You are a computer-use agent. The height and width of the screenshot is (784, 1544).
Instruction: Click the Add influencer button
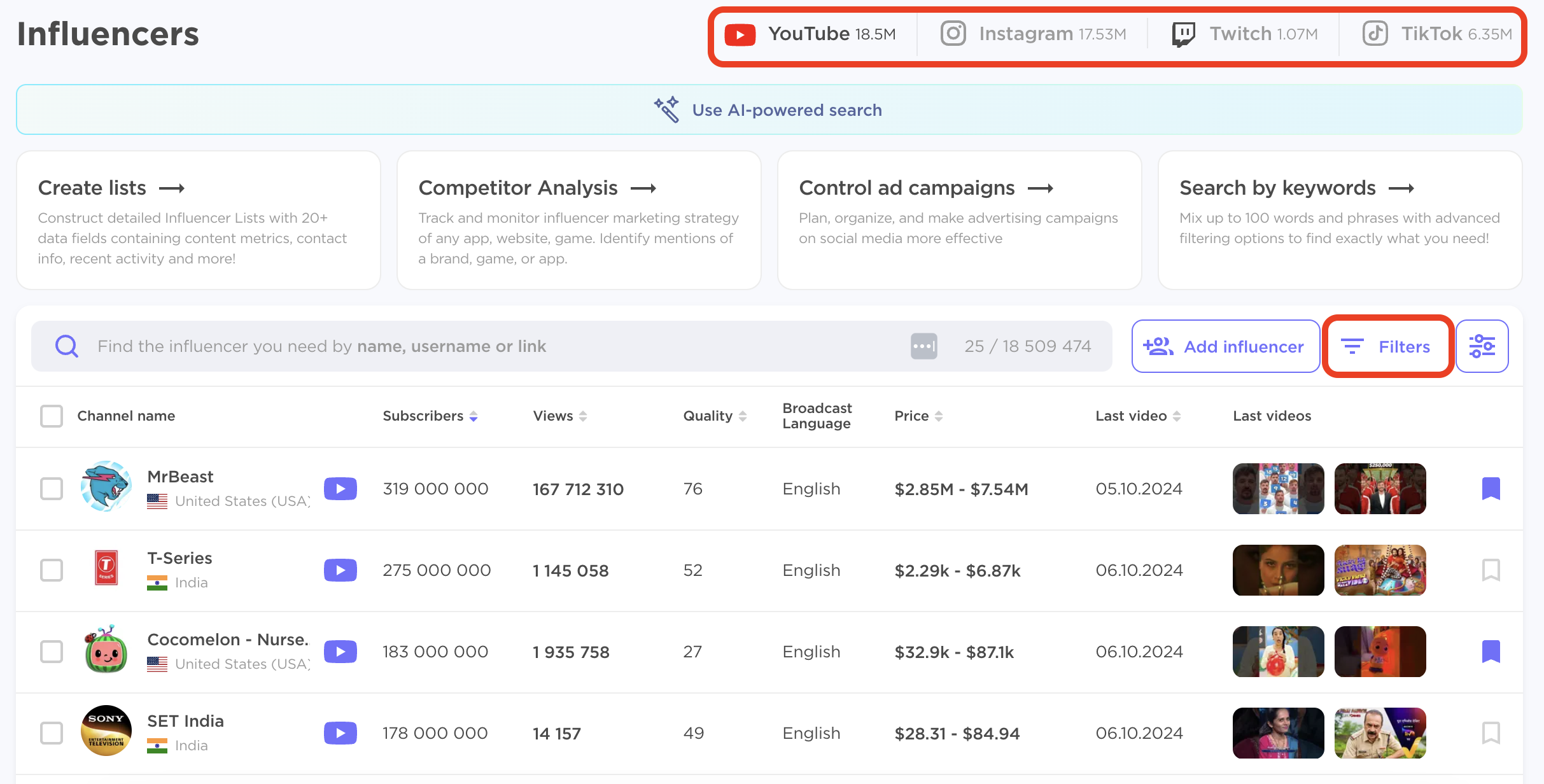click(1225, 346)
